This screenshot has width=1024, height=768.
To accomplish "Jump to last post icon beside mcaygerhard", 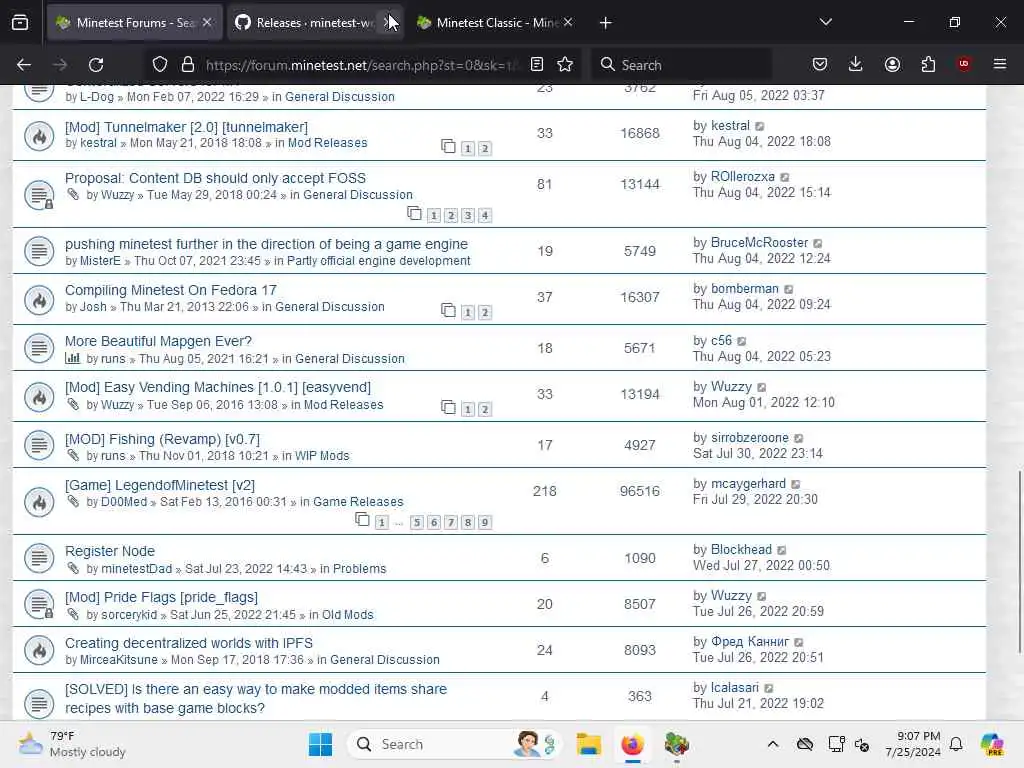I will tap(795, 485).
